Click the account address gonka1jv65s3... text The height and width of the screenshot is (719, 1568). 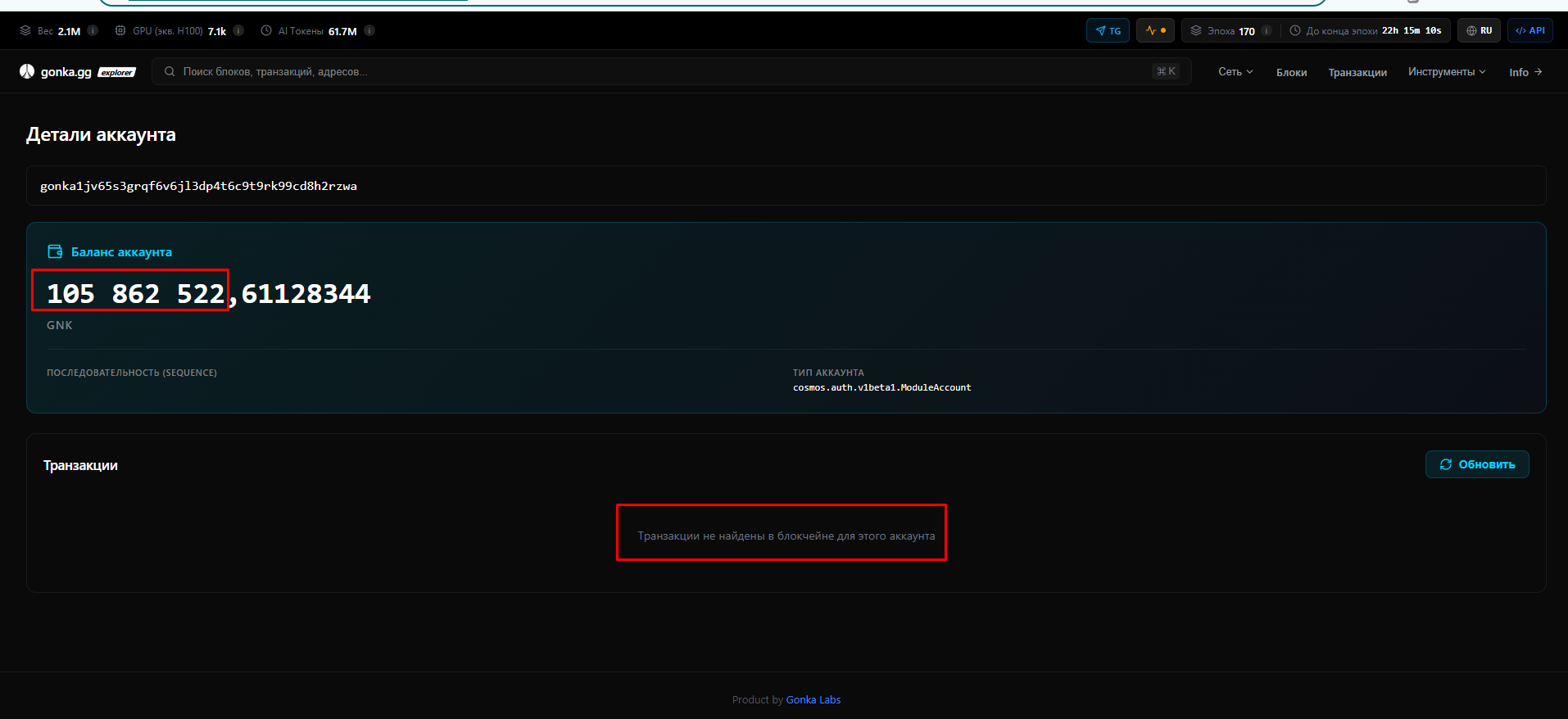coord(198,186)
